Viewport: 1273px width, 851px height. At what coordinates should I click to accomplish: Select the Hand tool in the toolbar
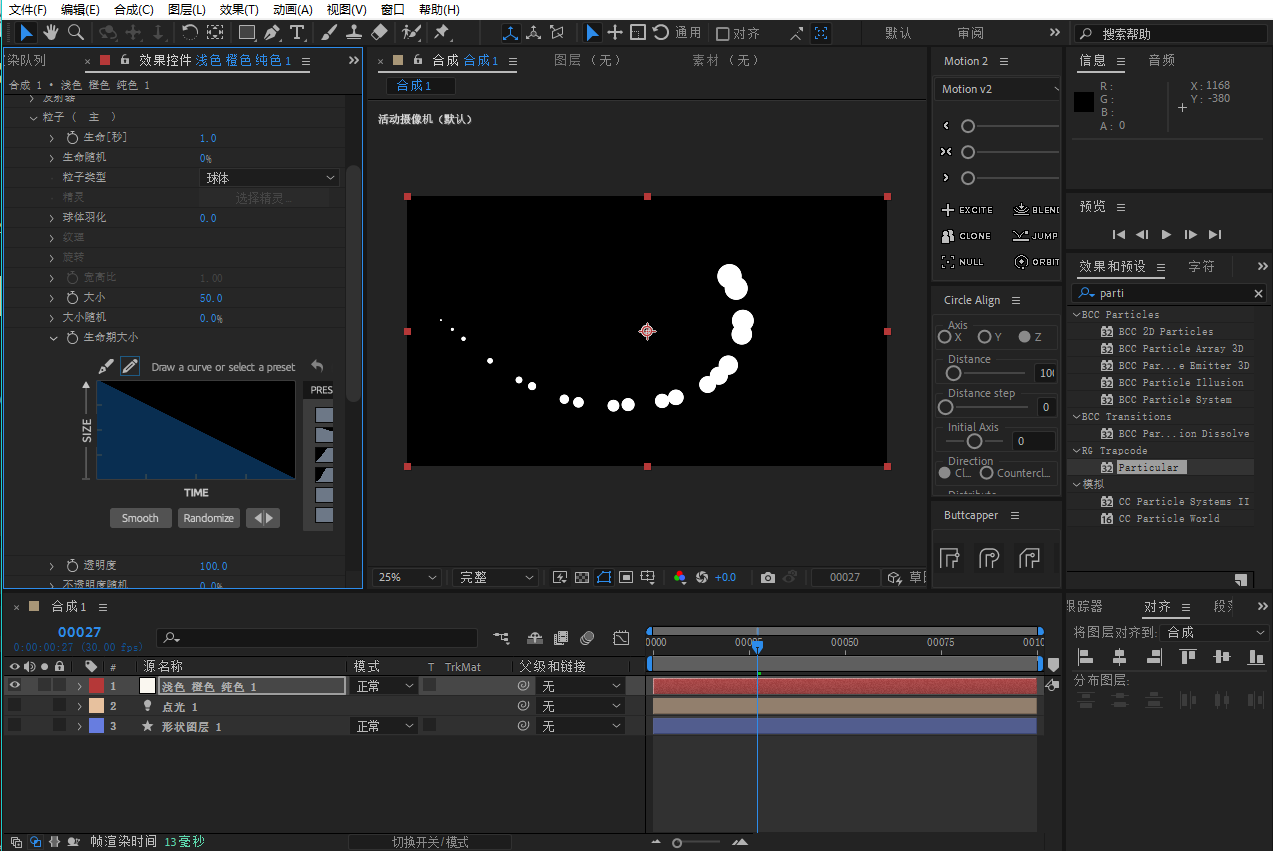(50, 33)
